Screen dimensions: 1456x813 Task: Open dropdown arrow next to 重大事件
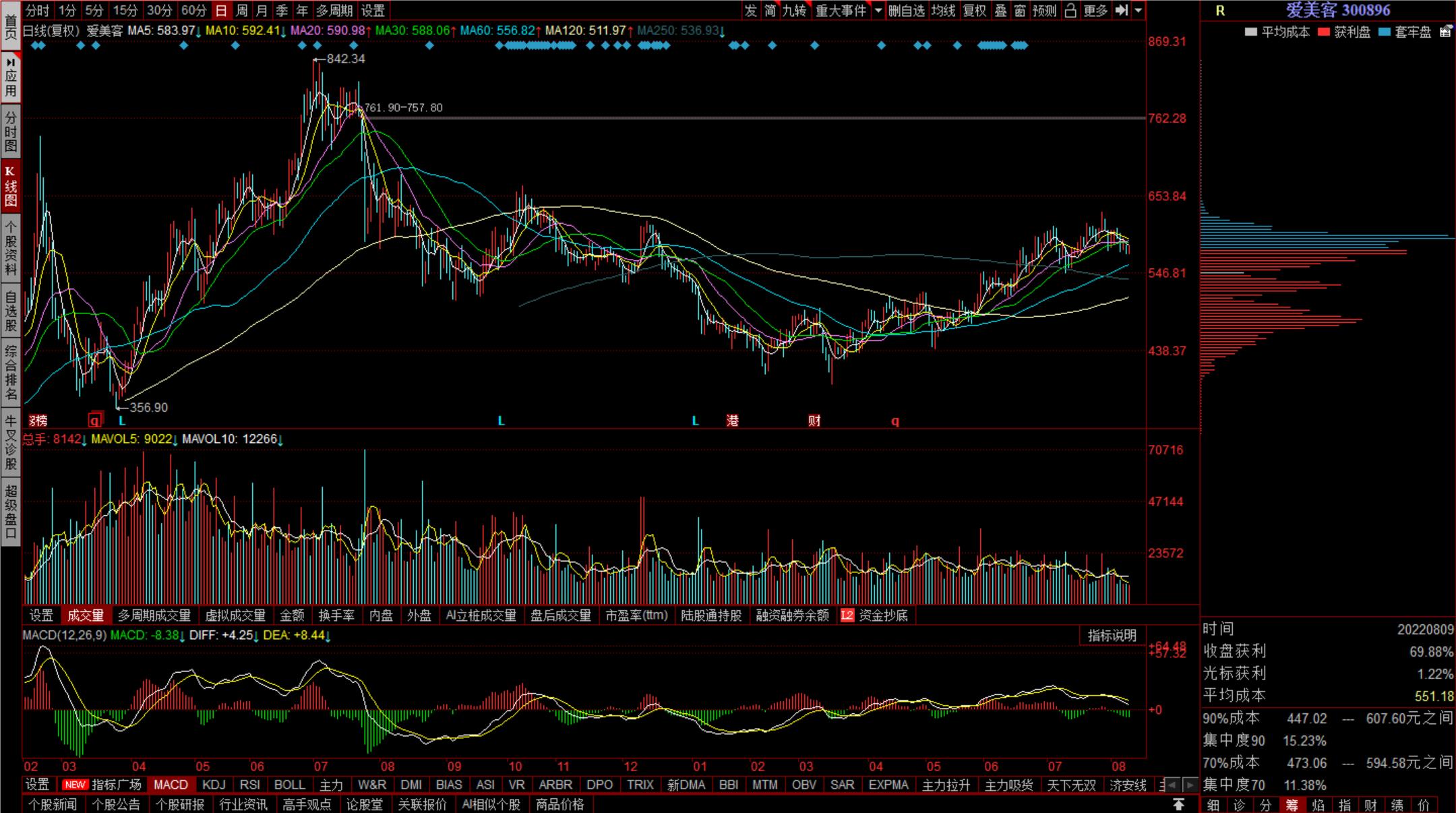(878, 11)
